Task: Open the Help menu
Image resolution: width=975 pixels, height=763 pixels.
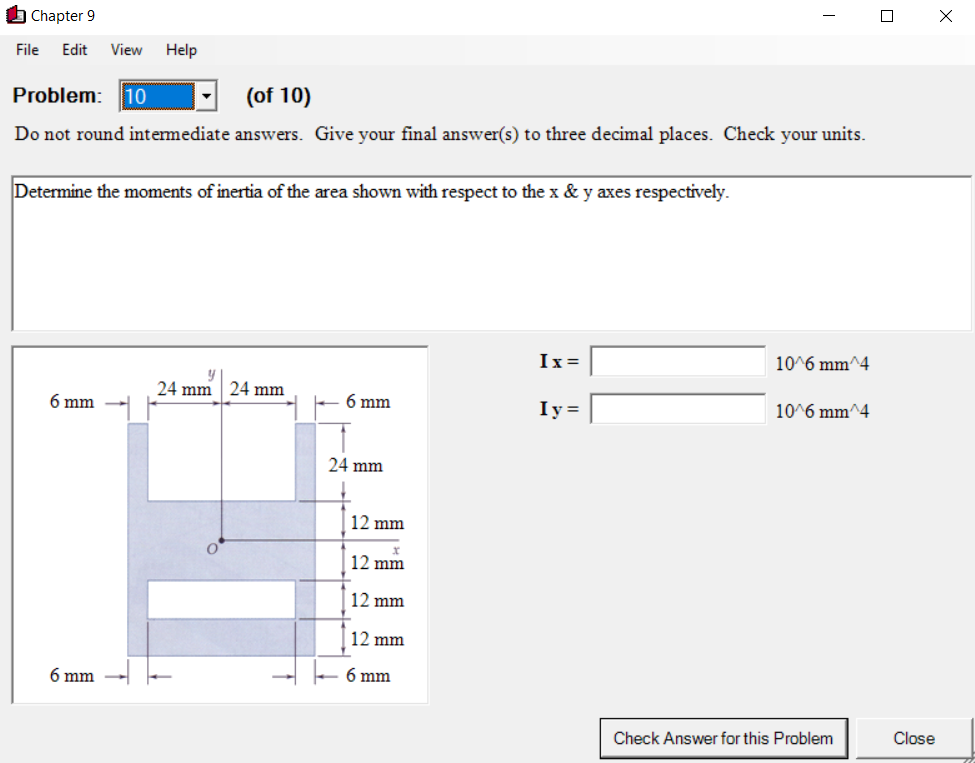Action: [180, 49]
